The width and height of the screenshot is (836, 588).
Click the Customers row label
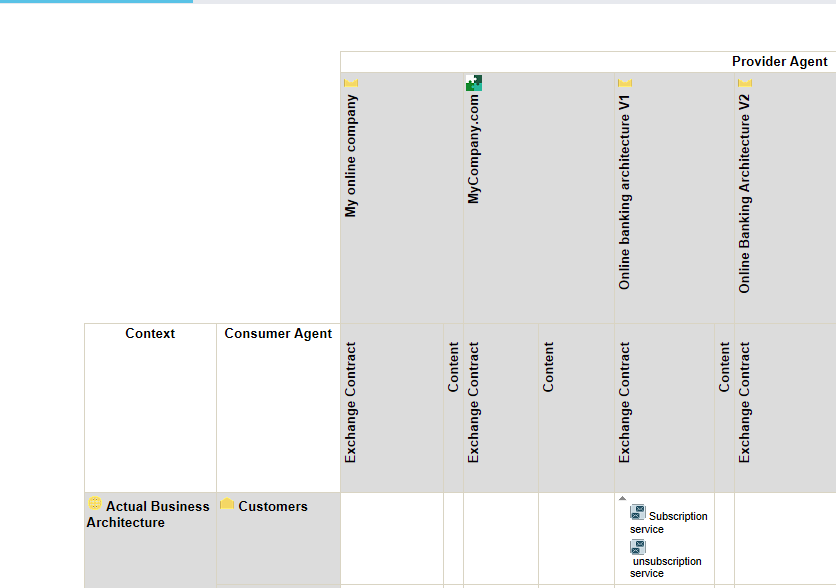click(x=273, y=507)
